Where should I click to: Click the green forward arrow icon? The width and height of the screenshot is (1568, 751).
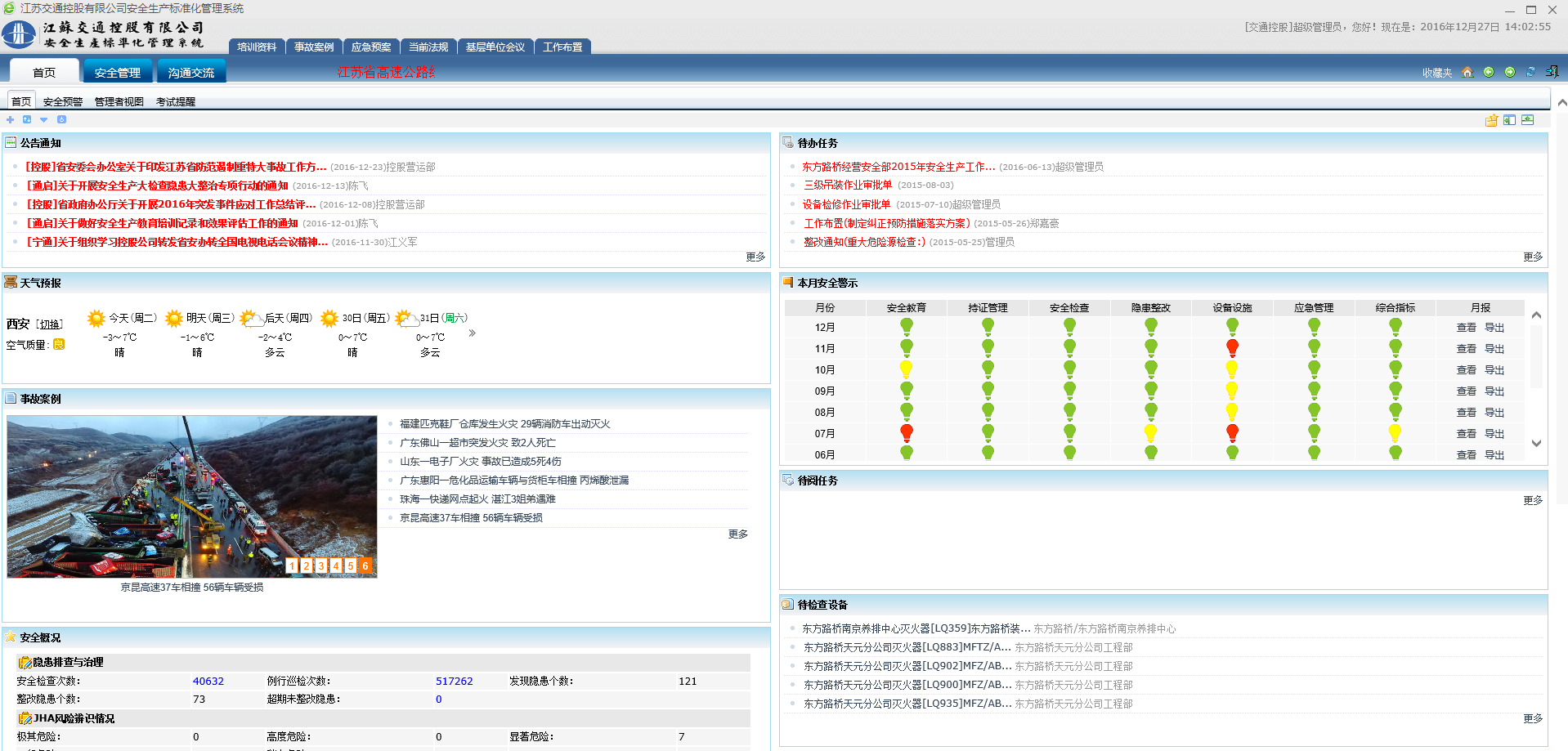coord(1510,72)
